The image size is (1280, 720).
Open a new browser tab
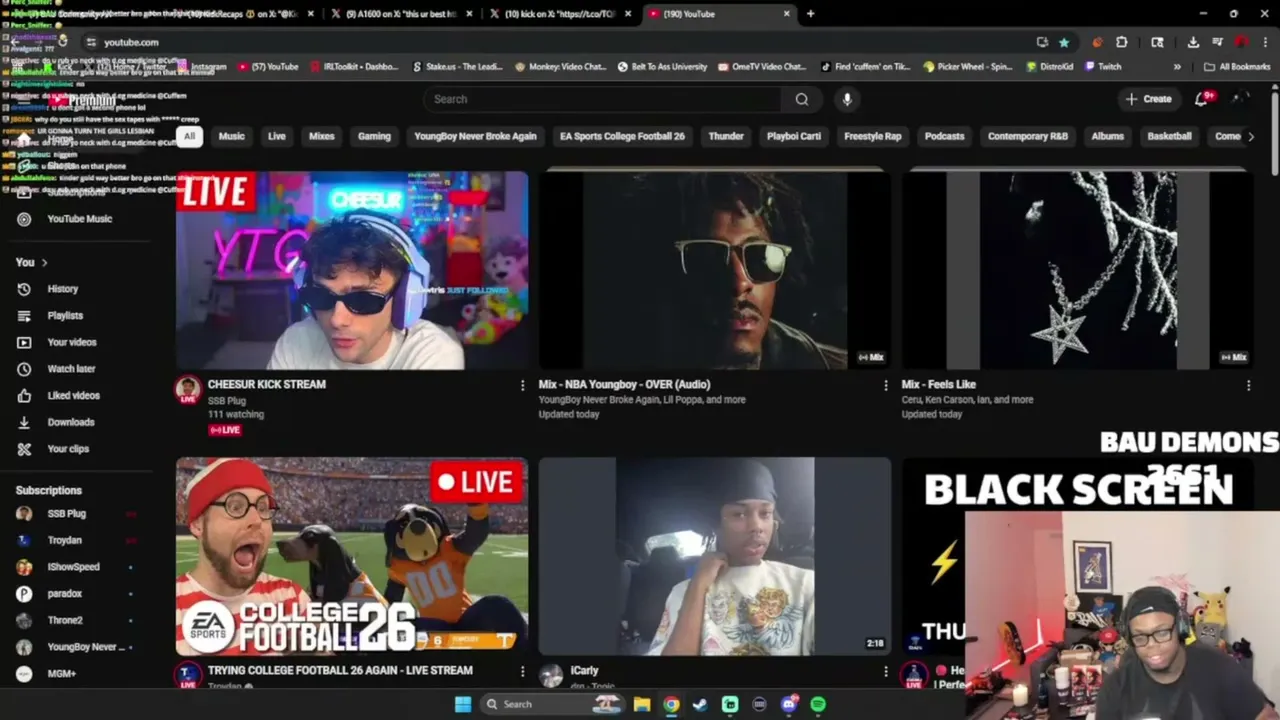(x=810, y=14)
